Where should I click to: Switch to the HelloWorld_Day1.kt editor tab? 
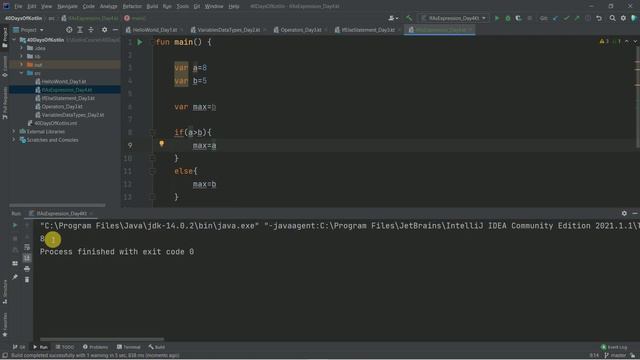tap(155, 30)
